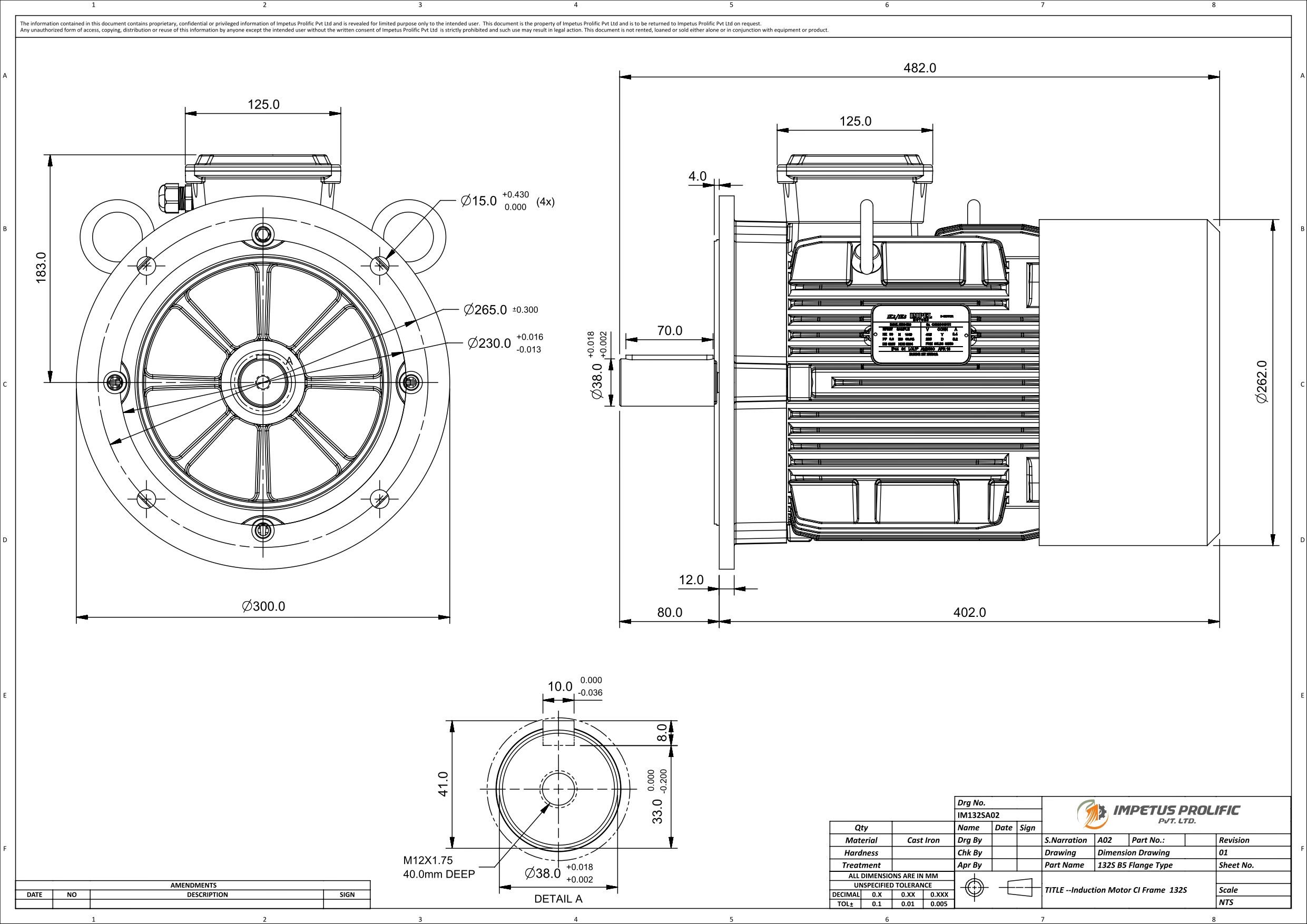Screen dimensions: 1307x924
Task: Click the NO column in amendments table
Action: pyautogui.click(x=71, y=894)
